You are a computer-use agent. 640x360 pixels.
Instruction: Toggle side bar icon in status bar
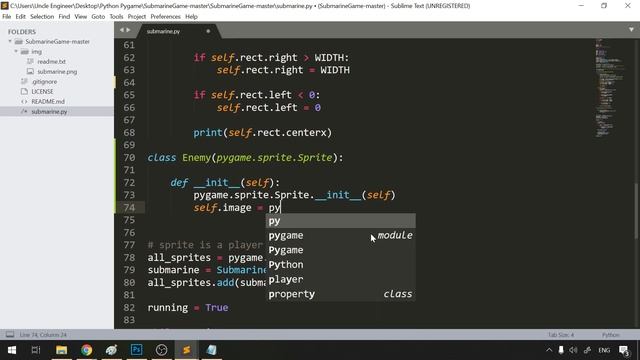tap(9, 335)
